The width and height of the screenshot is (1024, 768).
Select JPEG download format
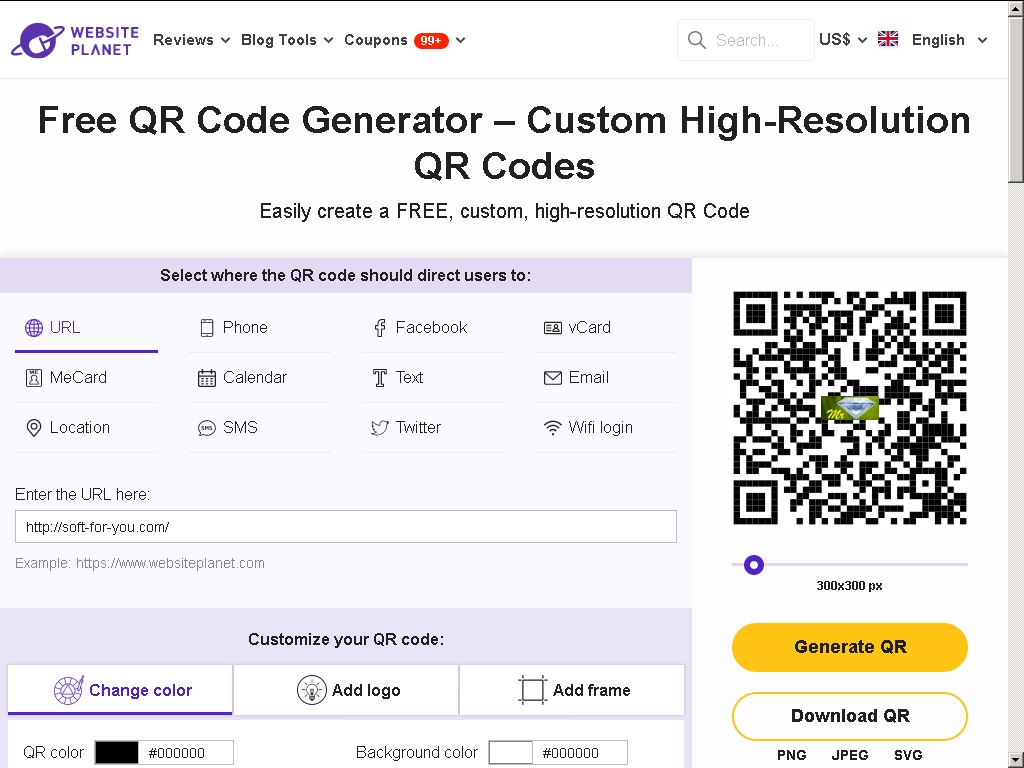point(850,756)
